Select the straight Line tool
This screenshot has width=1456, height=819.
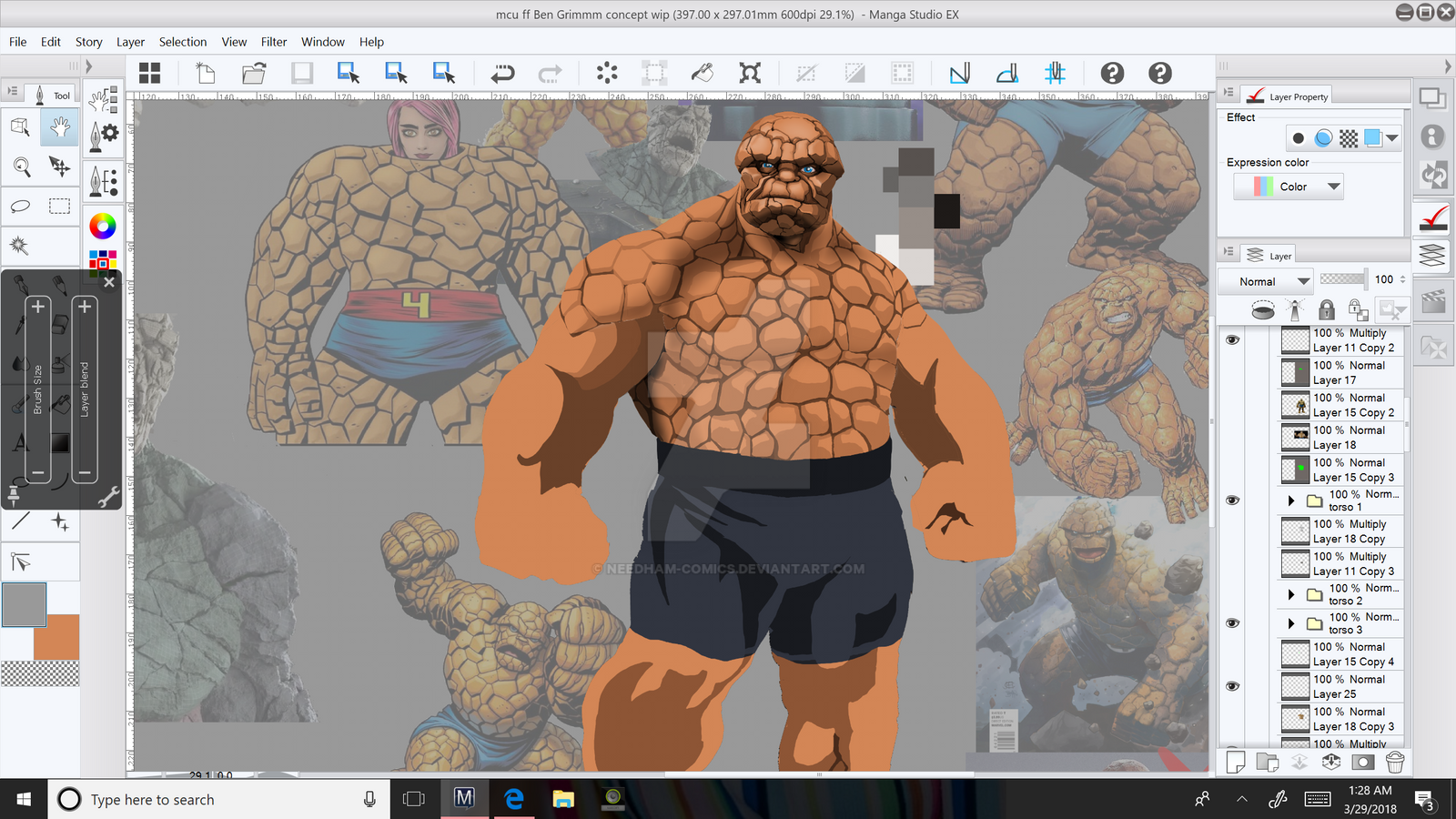(21, 521)
